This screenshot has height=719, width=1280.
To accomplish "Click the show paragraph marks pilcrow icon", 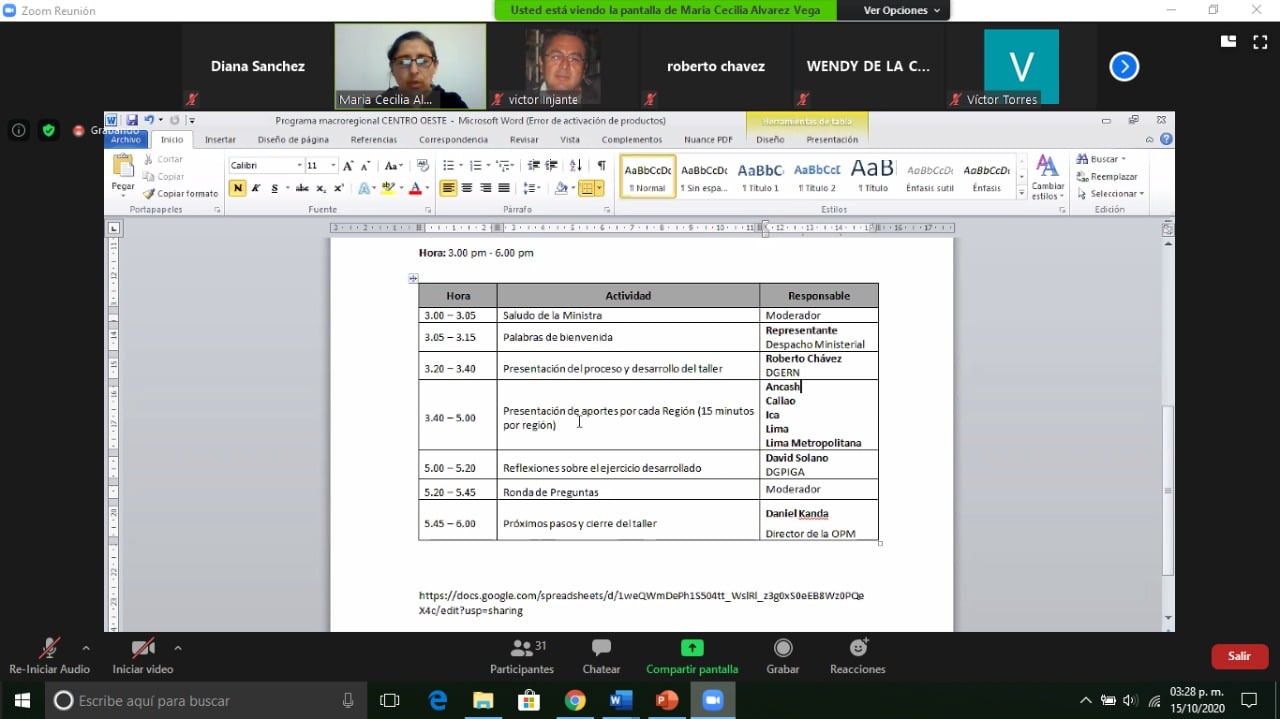I will click(x=601, y=165).
